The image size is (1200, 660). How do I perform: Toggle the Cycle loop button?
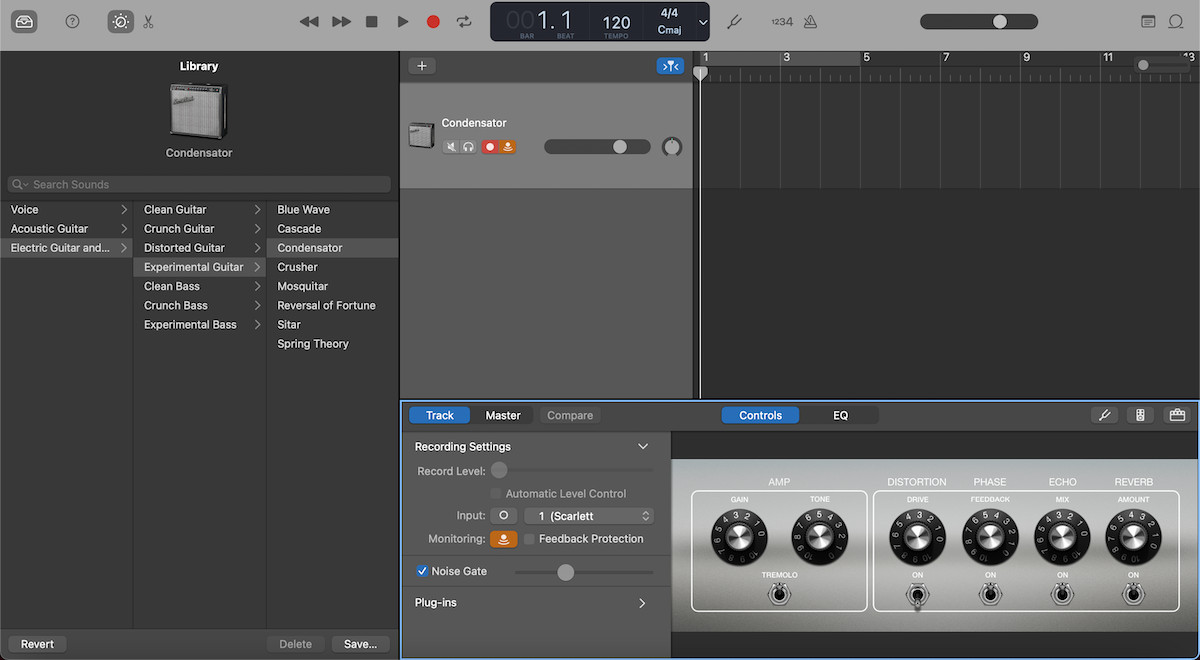[464, 21]
